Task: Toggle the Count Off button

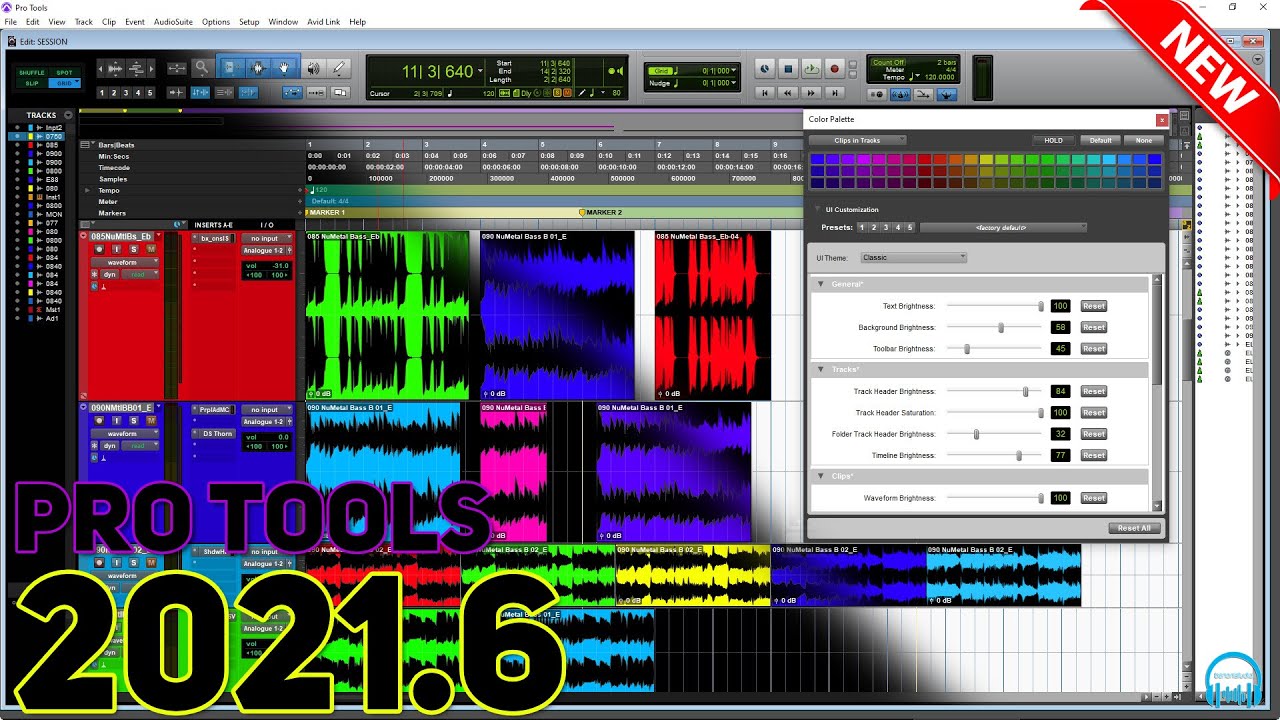Action: pos(889,62)
